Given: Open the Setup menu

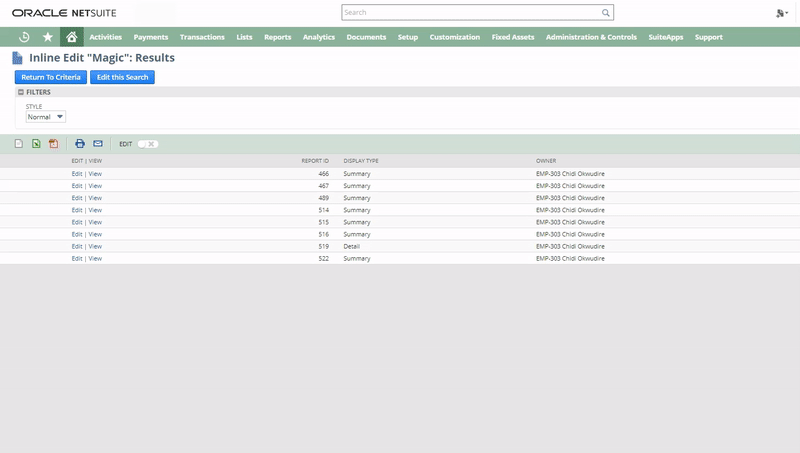Looking at the screenshot, I should click(x=408, y=37).
